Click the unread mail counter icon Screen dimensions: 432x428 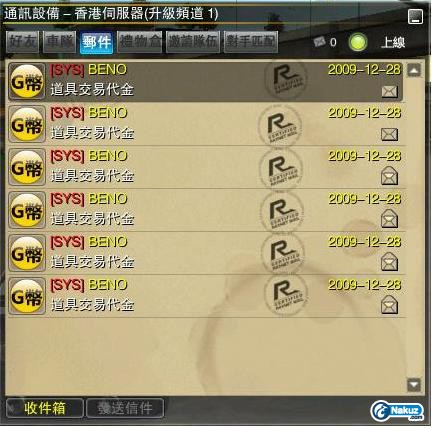coord(320,42)
